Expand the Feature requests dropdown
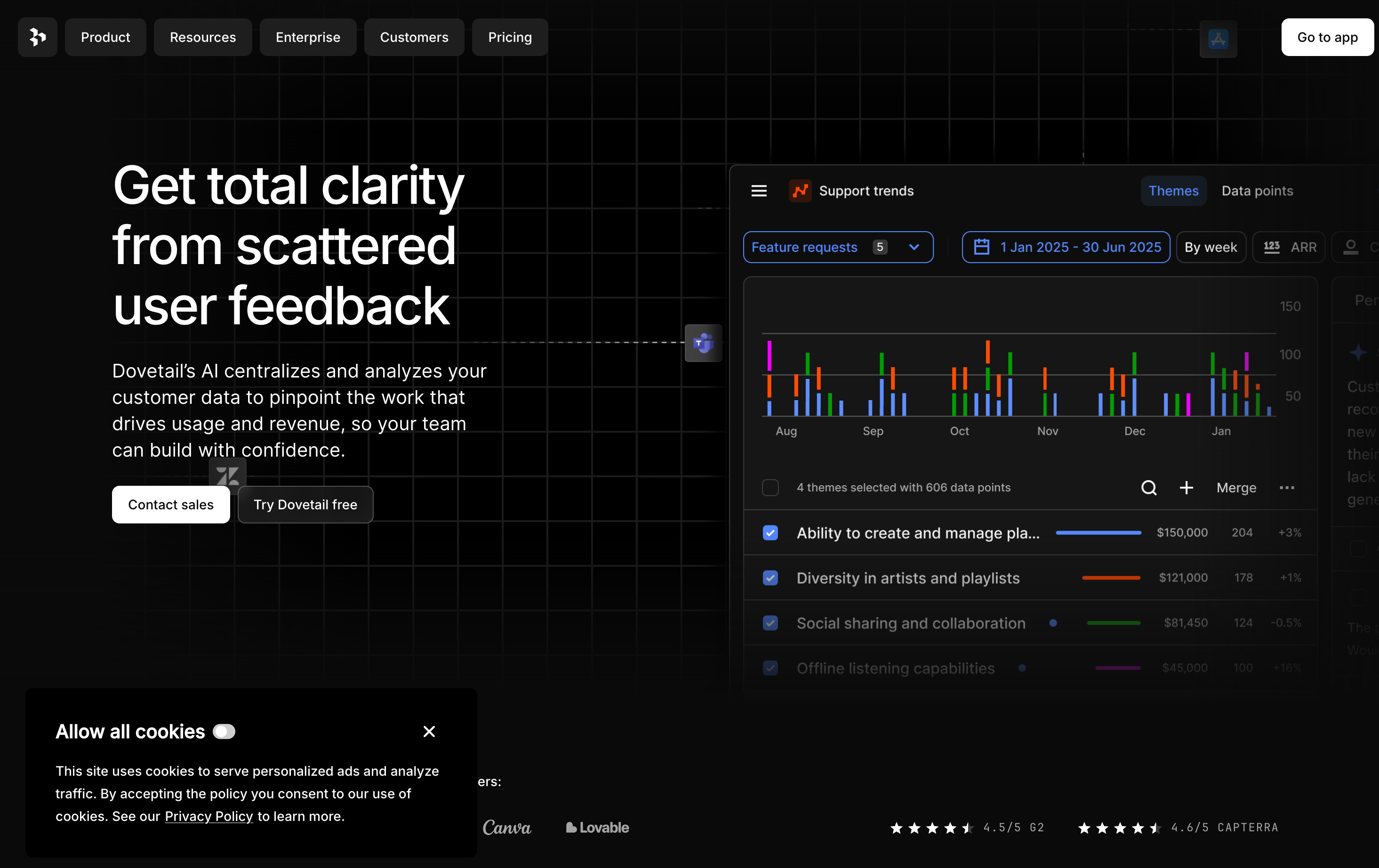The height and width of the screenshot is (868, 1379). tap(838, 247)
